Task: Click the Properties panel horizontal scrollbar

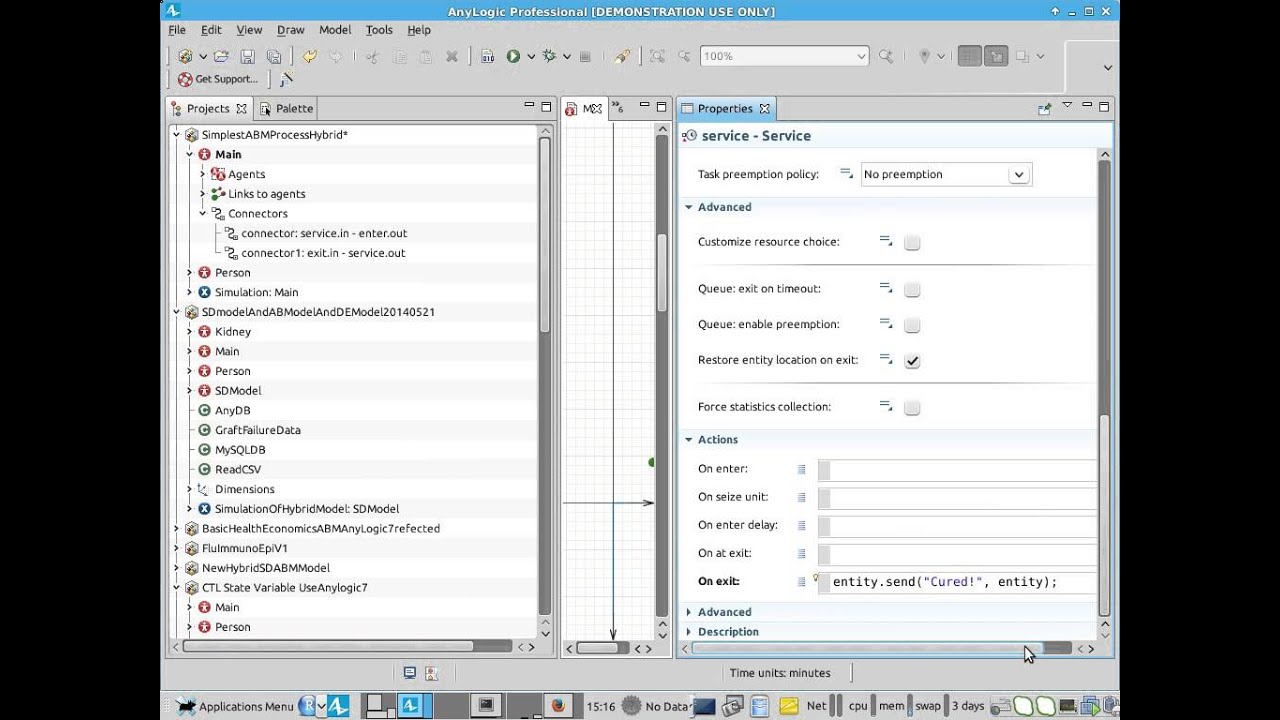Action: pyautogui.click(x=867, y=648)
